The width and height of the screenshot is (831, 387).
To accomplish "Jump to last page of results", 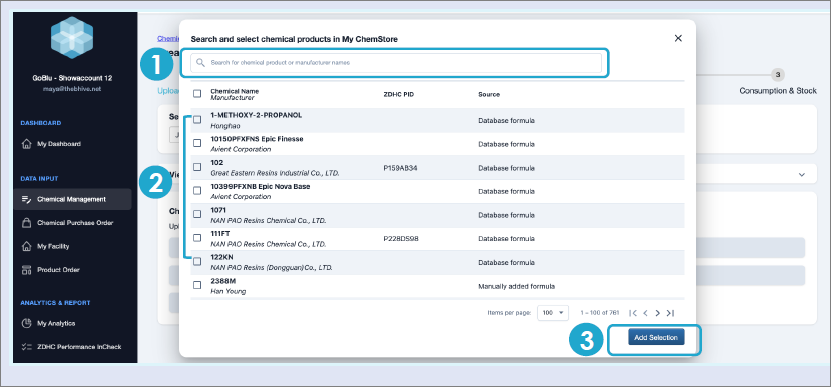I will tap(670, 313).
